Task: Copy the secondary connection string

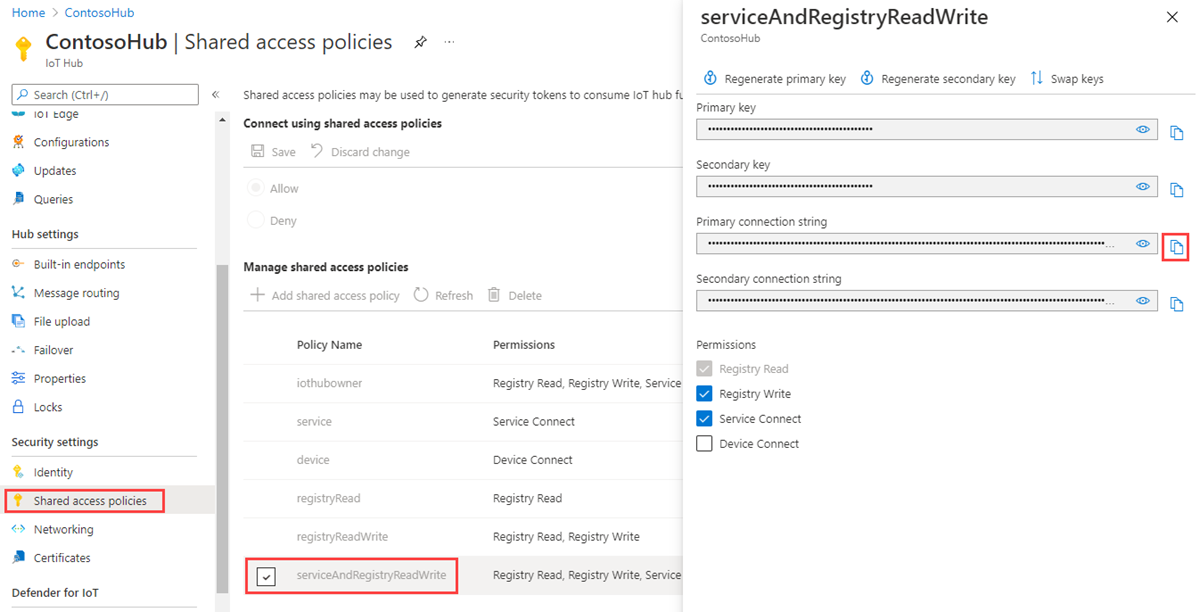Action: coord(1176,303)
